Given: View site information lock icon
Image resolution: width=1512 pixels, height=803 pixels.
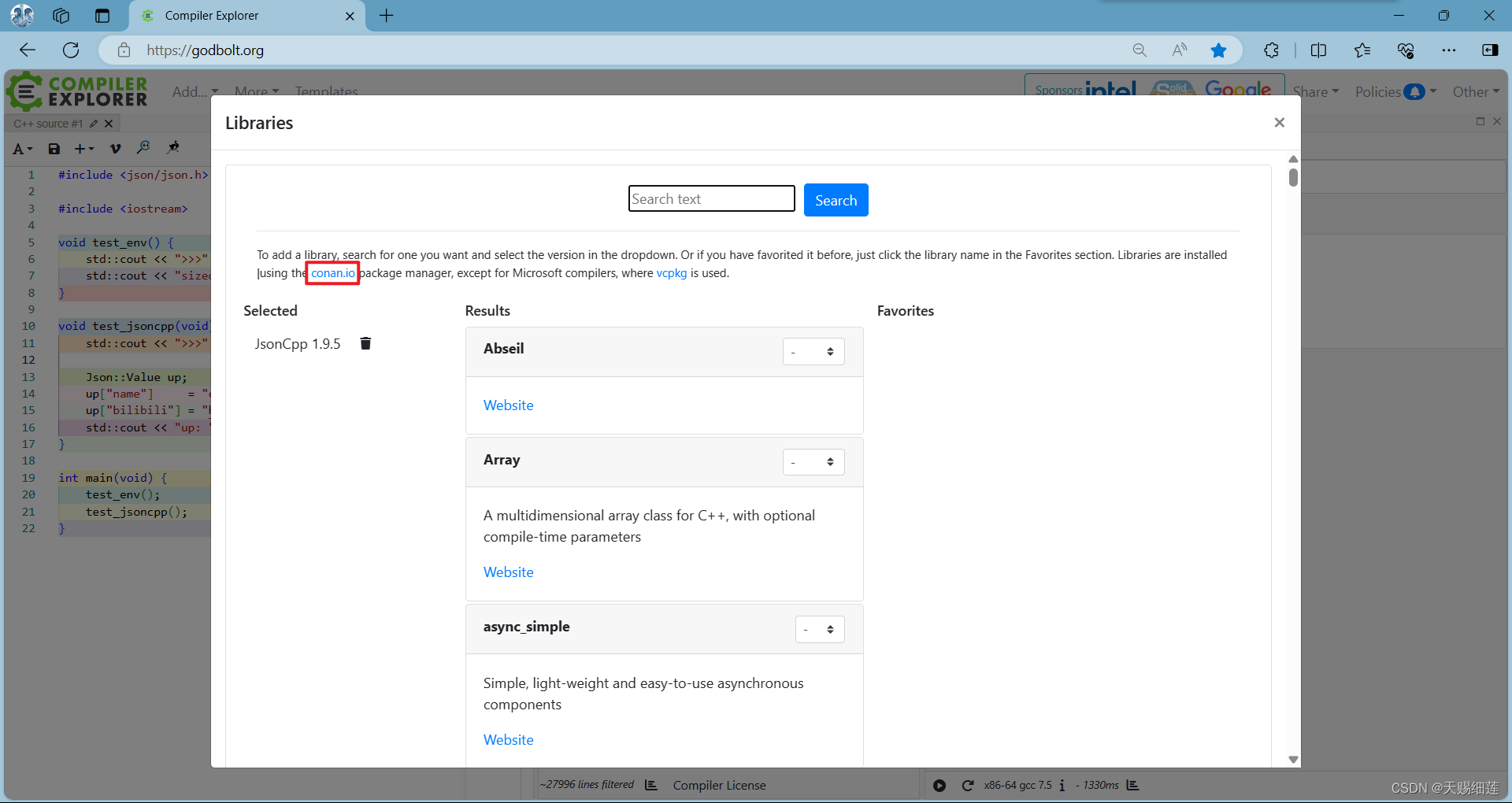Looking at the screenshot, I should (x=124, y=50).
